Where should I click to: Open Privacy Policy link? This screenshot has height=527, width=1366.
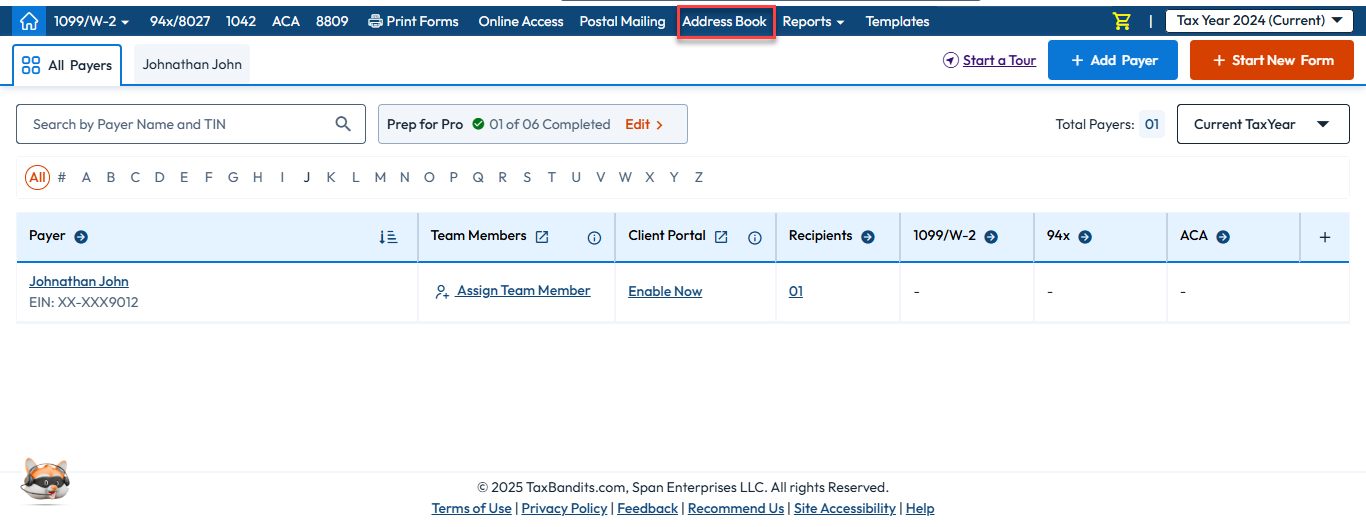point(564,508)
